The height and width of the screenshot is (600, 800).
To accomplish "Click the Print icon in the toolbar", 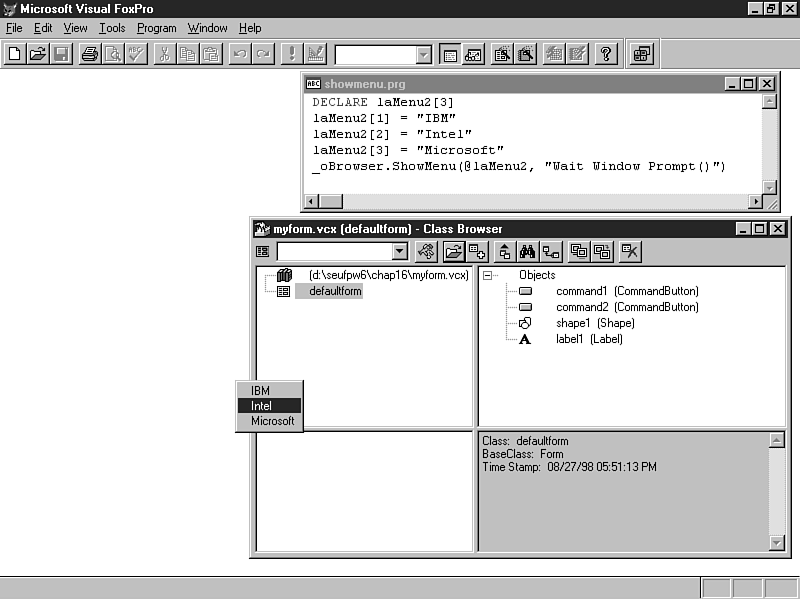I will [x=90, y=54].
